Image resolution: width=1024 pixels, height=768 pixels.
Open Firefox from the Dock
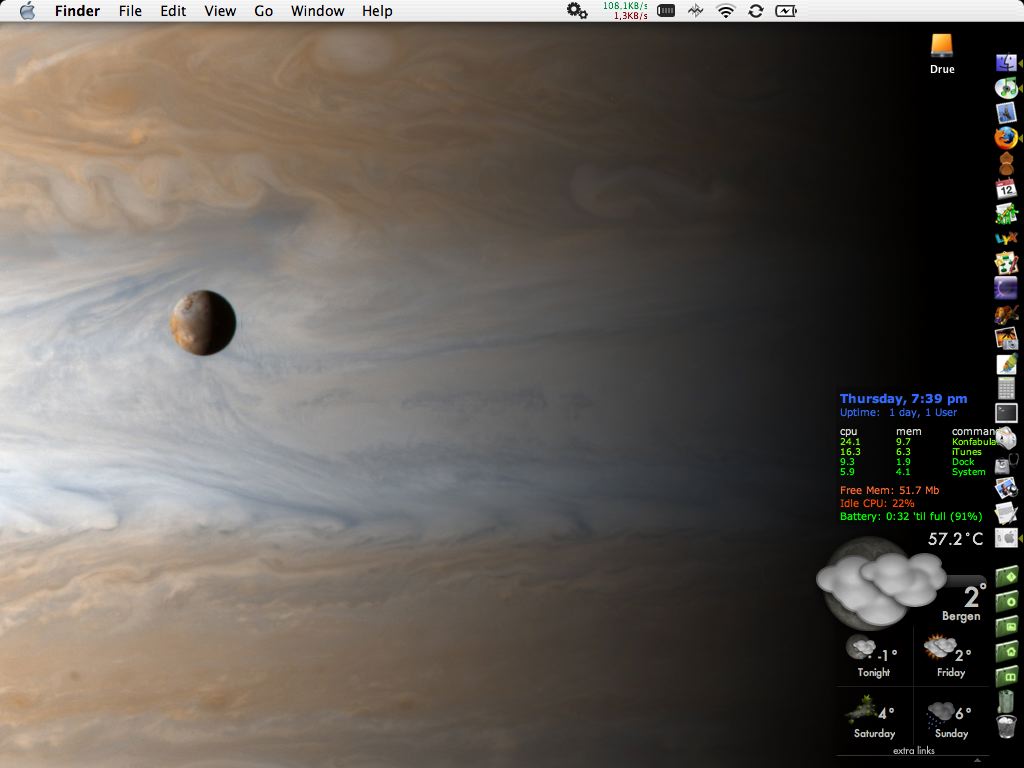click(1006, 137)
